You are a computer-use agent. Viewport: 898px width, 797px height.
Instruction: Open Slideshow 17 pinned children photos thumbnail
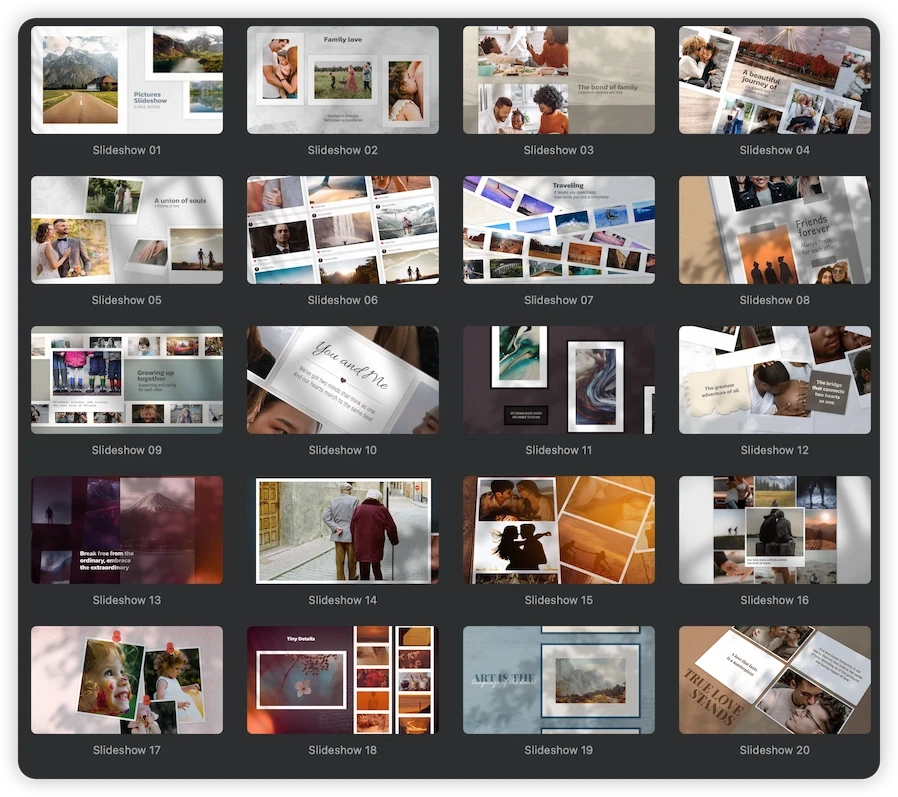tap(127, 680)
